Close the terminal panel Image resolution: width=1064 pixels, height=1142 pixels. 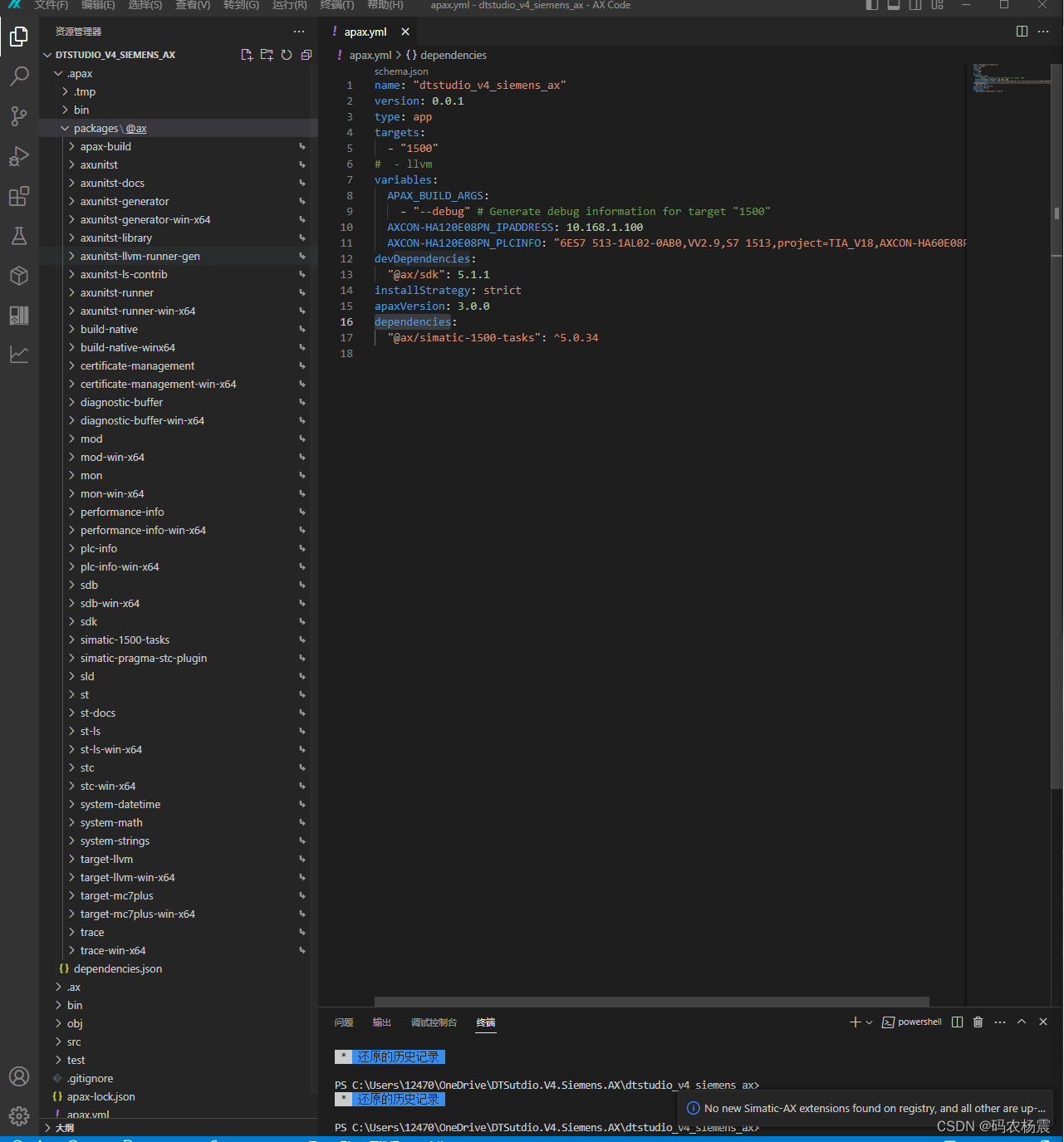[1043, 1022]
